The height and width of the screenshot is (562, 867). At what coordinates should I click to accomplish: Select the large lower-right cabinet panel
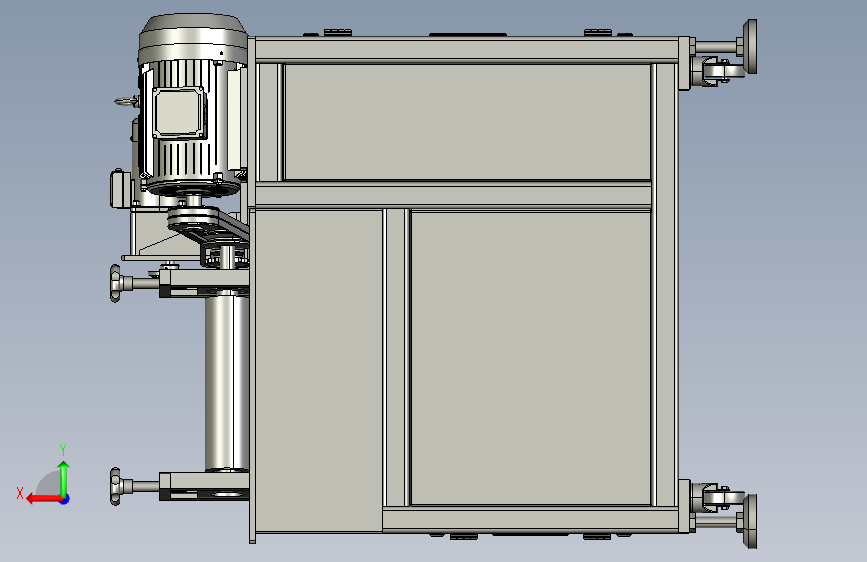tap(531, 358)
